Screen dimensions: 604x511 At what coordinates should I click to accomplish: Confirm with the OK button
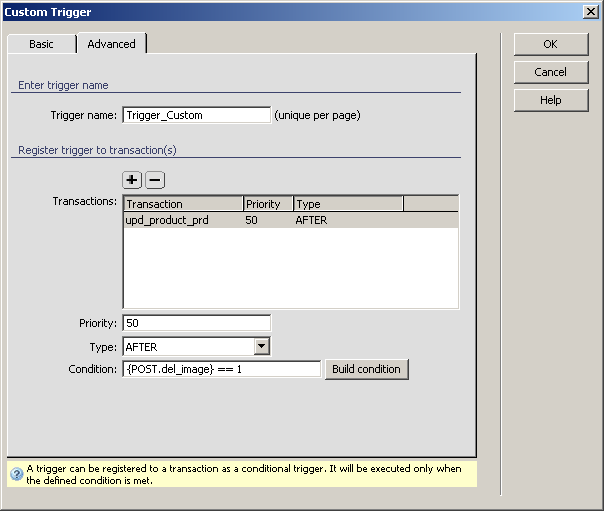(x=550, y=44)
